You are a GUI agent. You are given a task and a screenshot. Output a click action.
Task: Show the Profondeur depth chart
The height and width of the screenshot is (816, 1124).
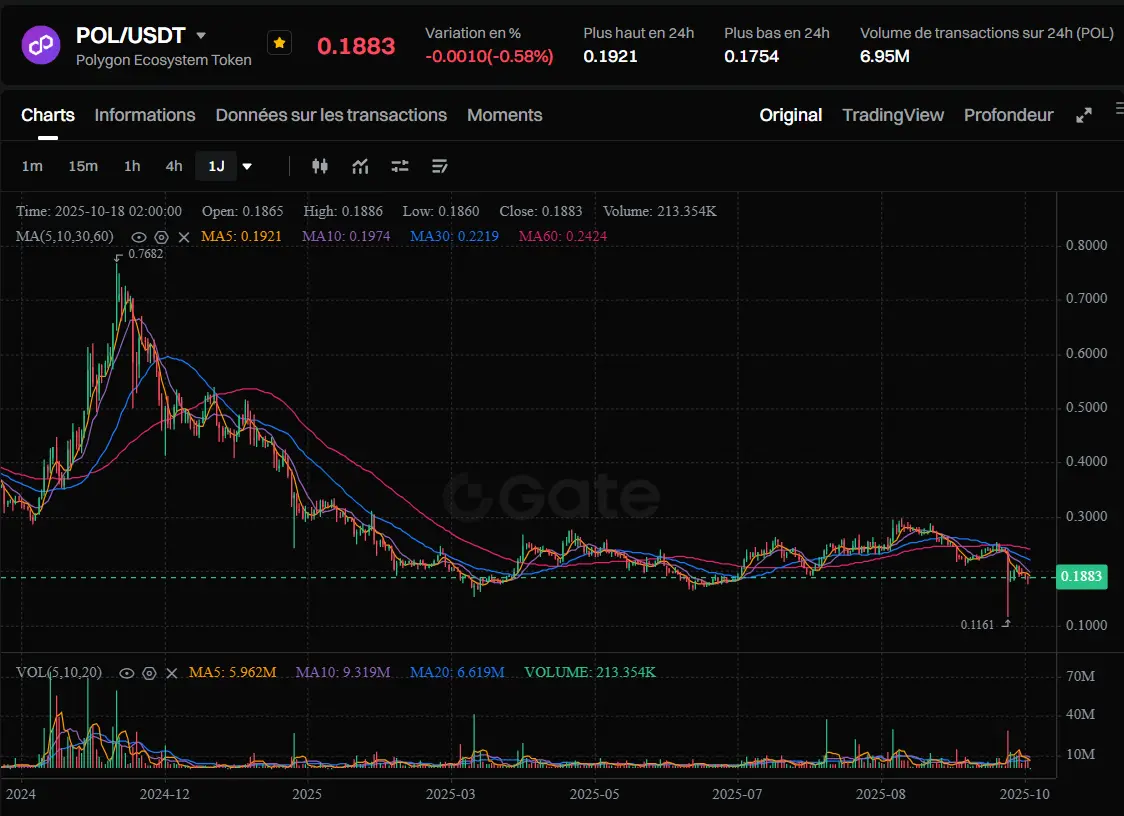pos(1009,115)
